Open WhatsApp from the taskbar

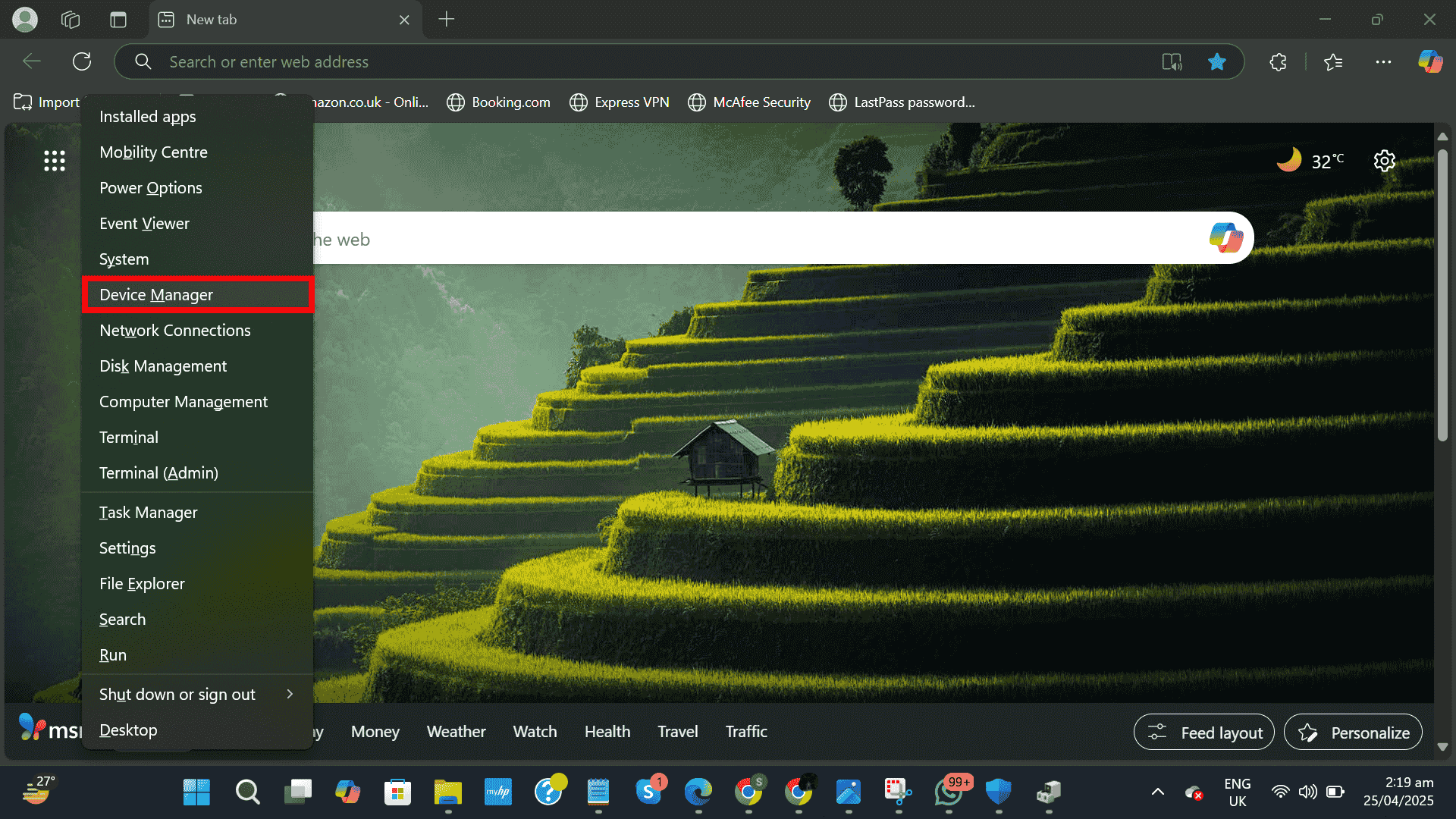[x=951, y=792]
